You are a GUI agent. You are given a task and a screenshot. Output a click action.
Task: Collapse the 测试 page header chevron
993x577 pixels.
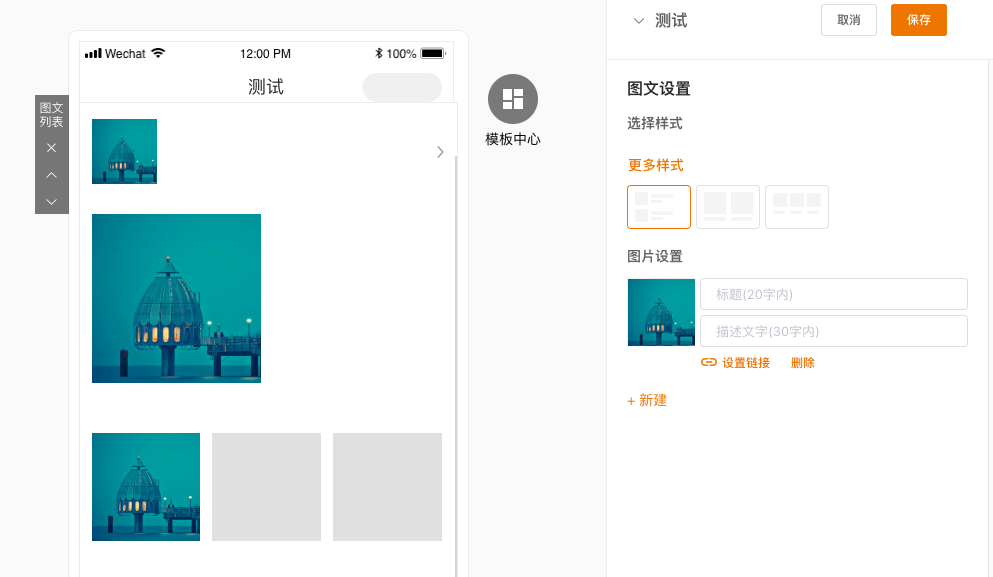point(638,21)
